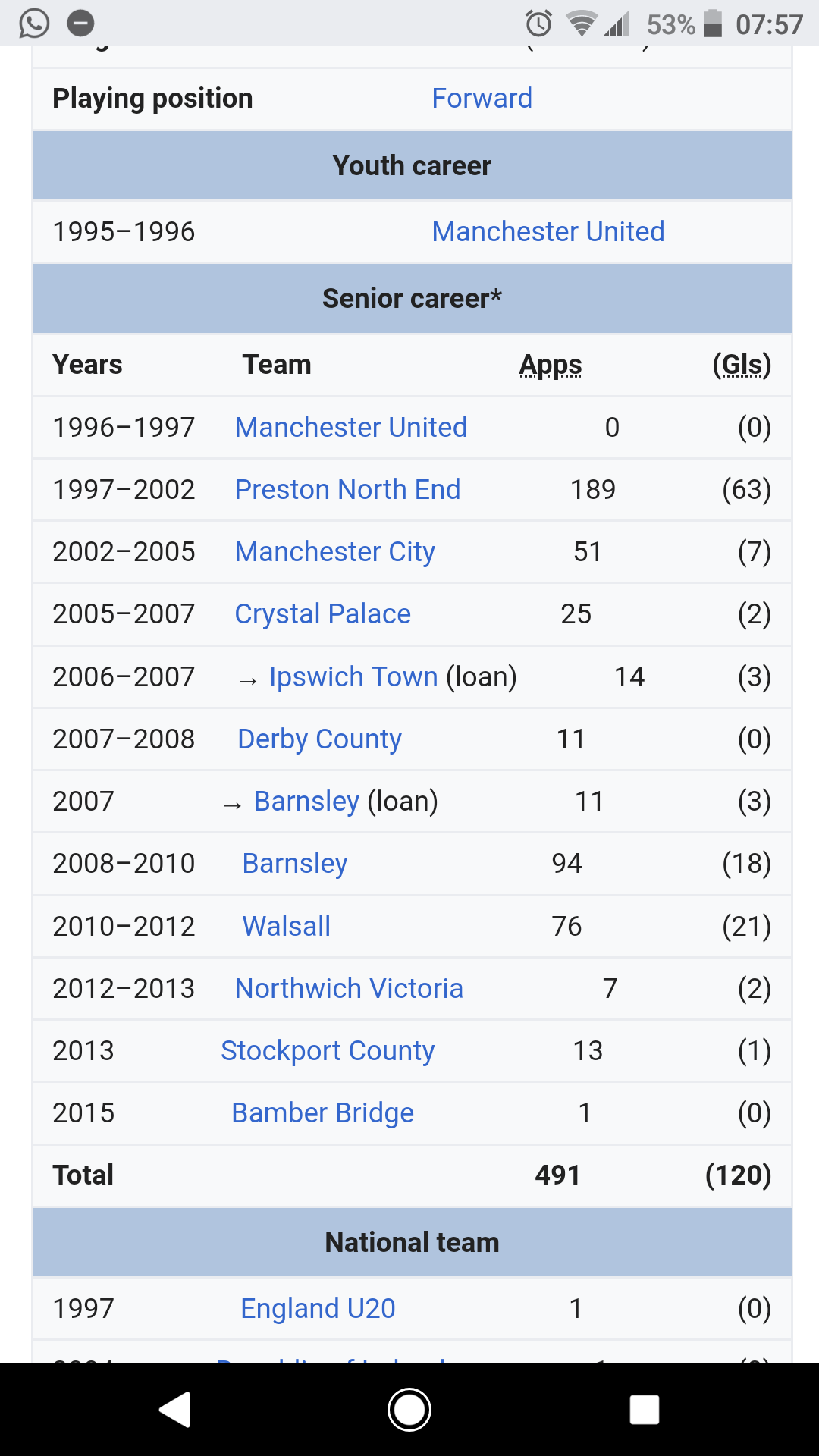The height and width of the screenshot is (1456, 819).
Task: Follow the Crystal Palace link
Action: click(322, 614)
